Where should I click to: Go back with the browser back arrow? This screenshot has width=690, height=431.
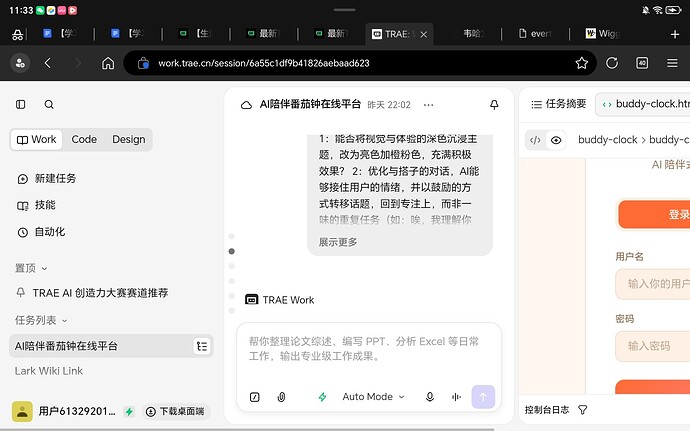pyautogui.click(x=48, y=63)
